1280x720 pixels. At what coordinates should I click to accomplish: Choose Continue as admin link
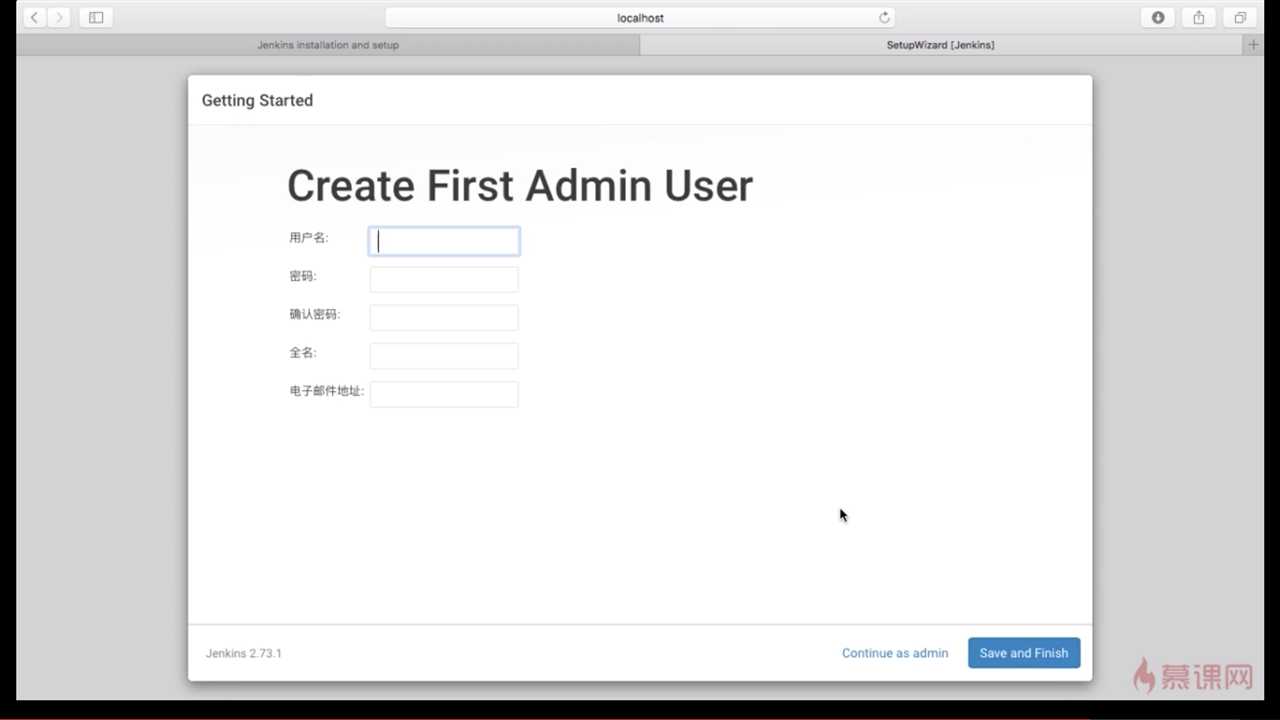895,653
